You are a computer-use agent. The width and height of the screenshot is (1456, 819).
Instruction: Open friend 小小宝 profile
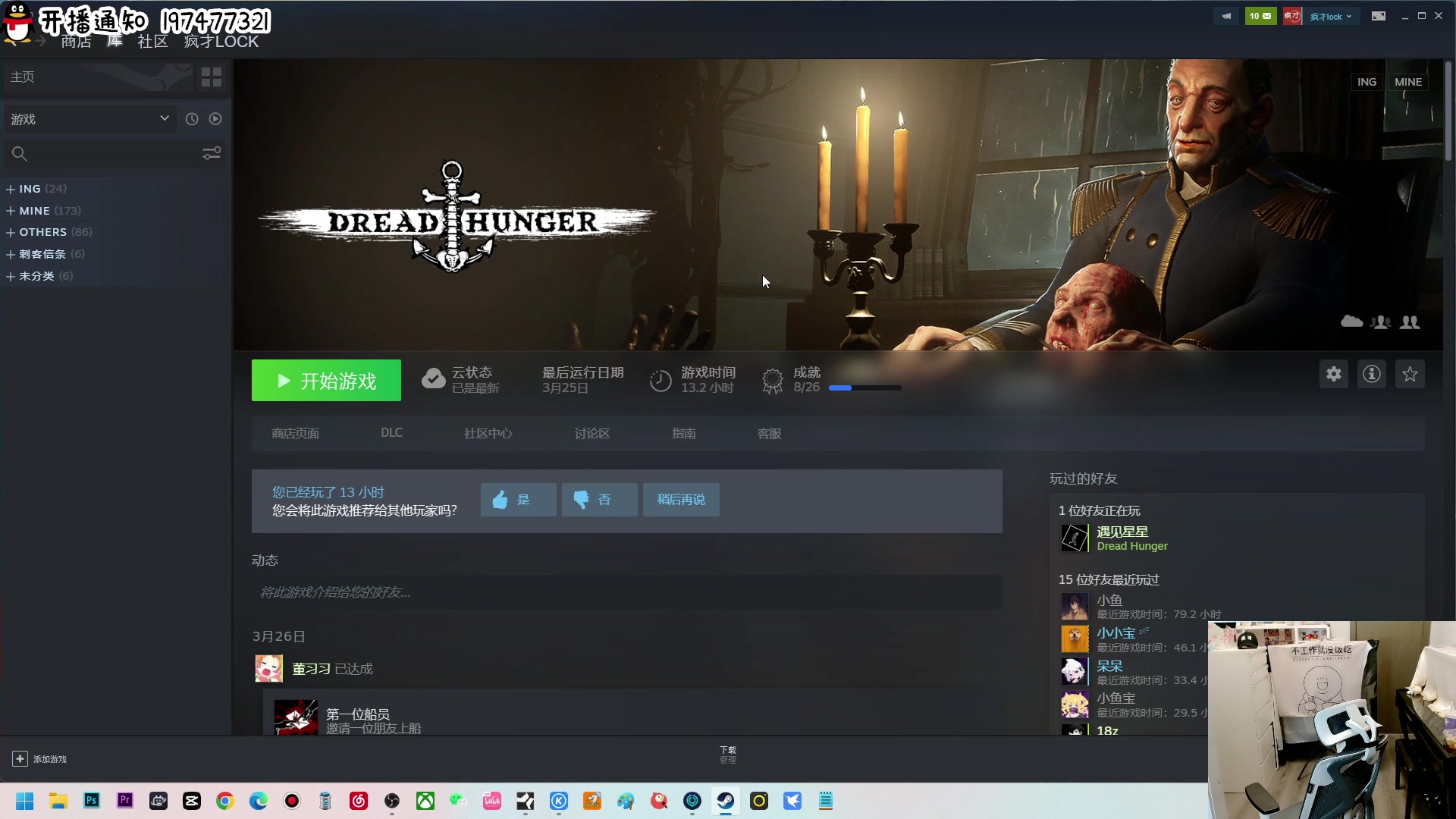(x=1116, y=633)
